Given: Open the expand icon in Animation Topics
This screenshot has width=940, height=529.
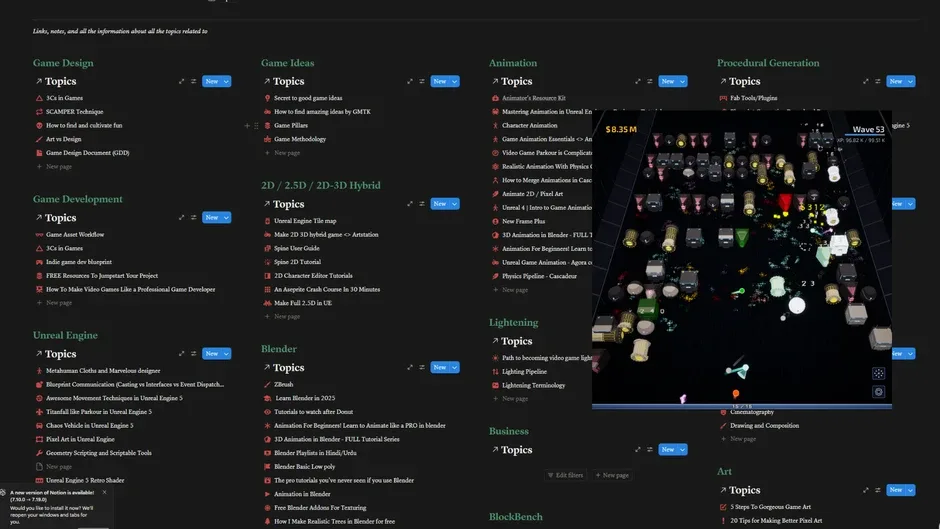Looking at the screenshot, I should point(637,82).
